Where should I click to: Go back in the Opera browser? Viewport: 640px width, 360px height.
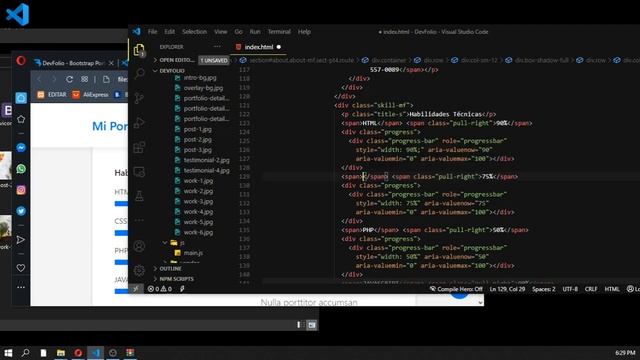tap(39, 79)
